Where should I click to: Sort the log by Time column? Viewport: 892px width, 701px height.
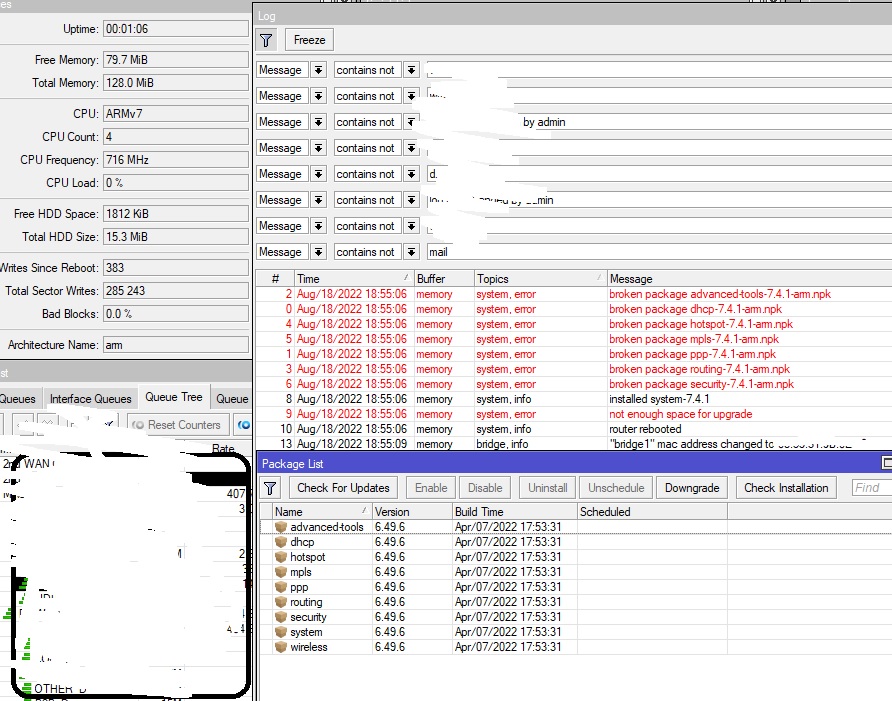click(x=353, y=279)
